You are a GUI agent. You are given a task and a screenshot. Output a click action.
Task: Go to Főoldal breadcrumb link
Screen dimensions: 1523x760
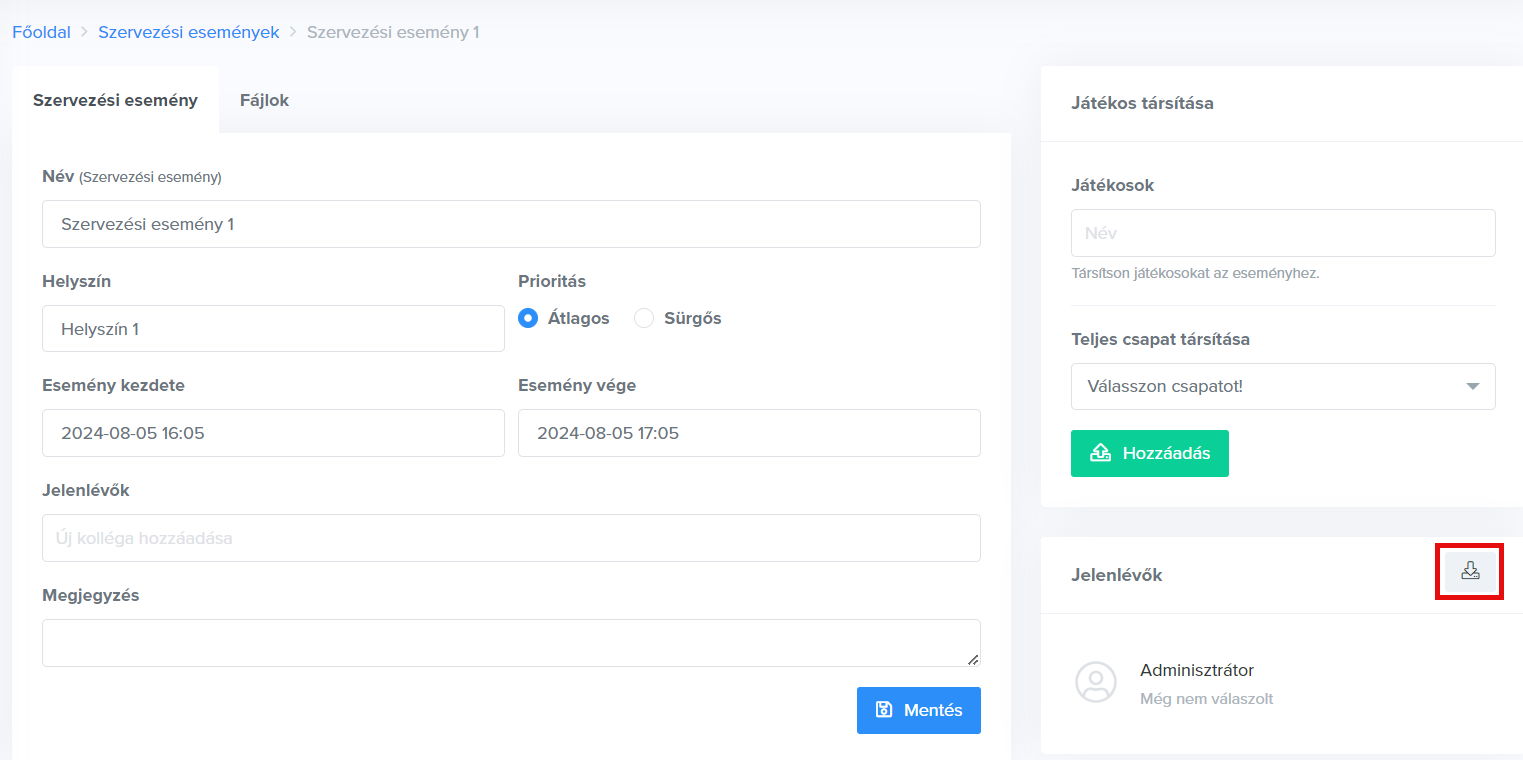(x=41, y=32)
